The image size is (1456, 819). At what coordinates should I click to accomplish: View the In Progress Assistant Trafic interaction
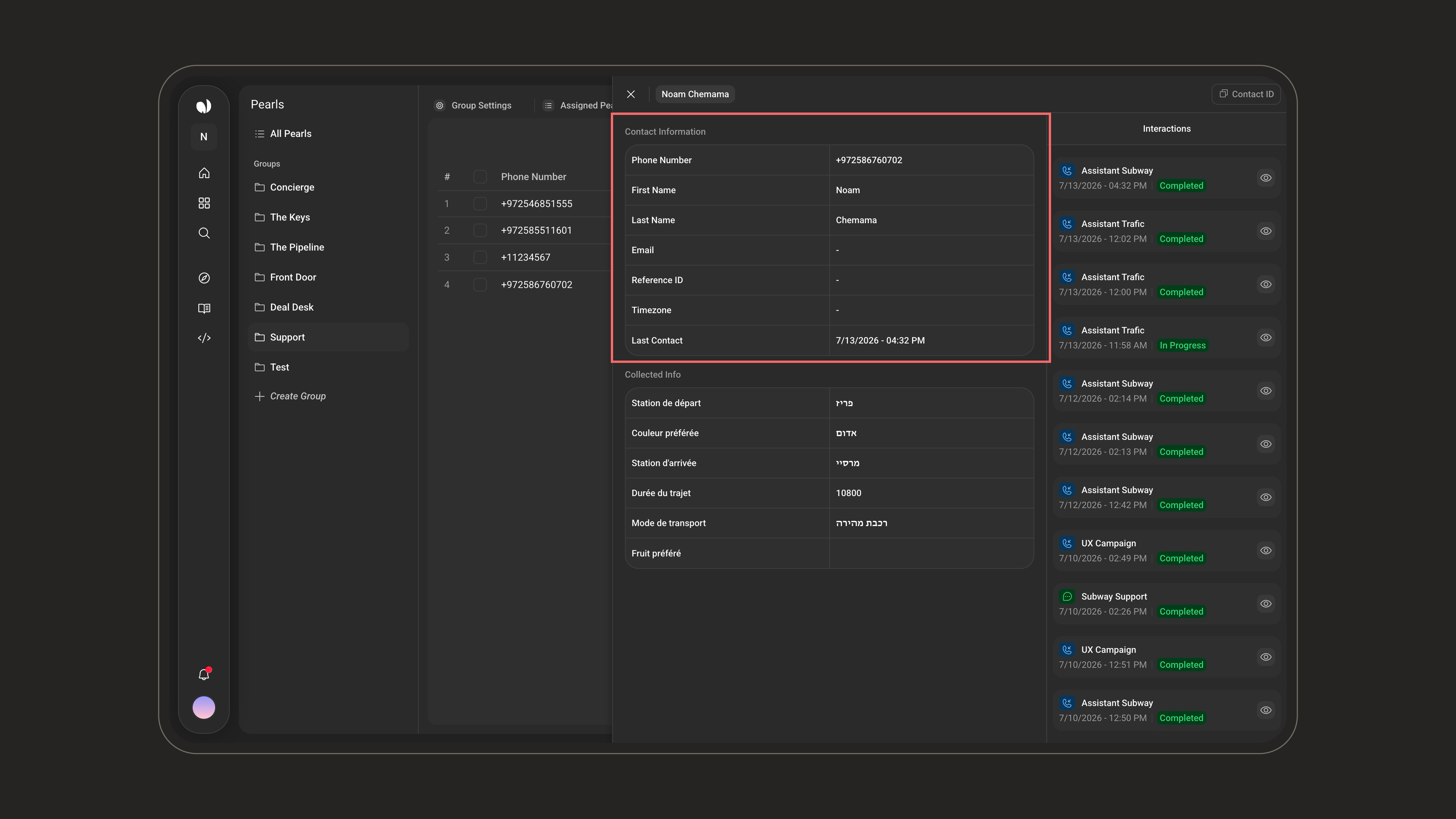(x=1265, y=338)
